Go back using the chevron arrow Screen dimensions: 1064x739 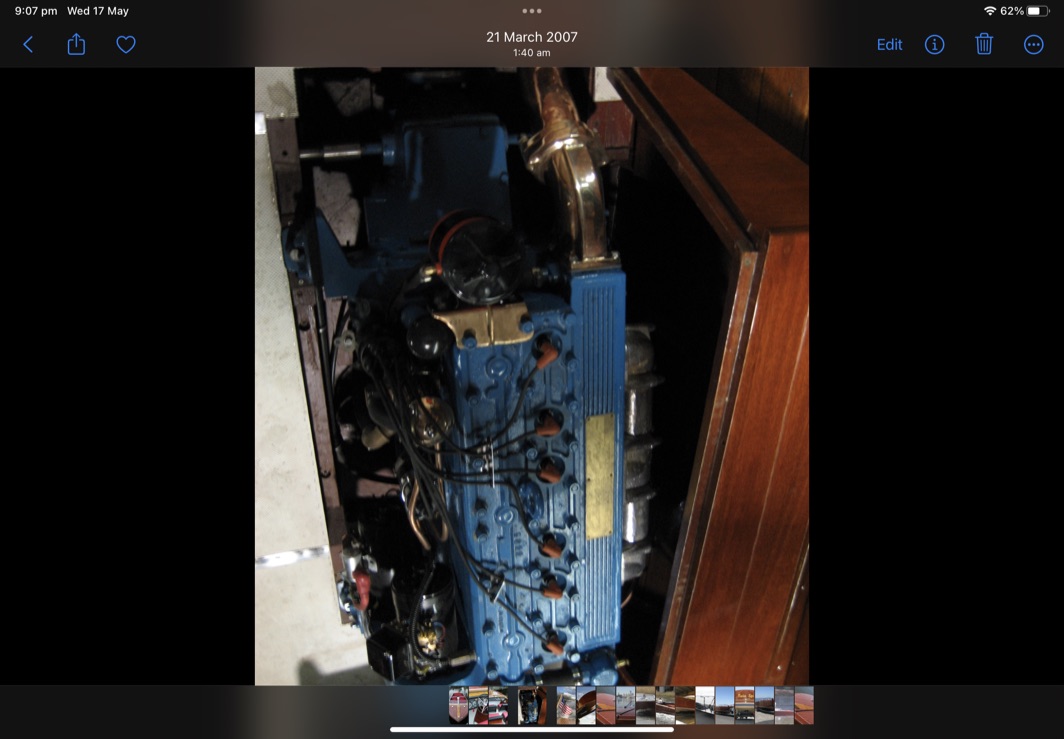tap(28, 45)
